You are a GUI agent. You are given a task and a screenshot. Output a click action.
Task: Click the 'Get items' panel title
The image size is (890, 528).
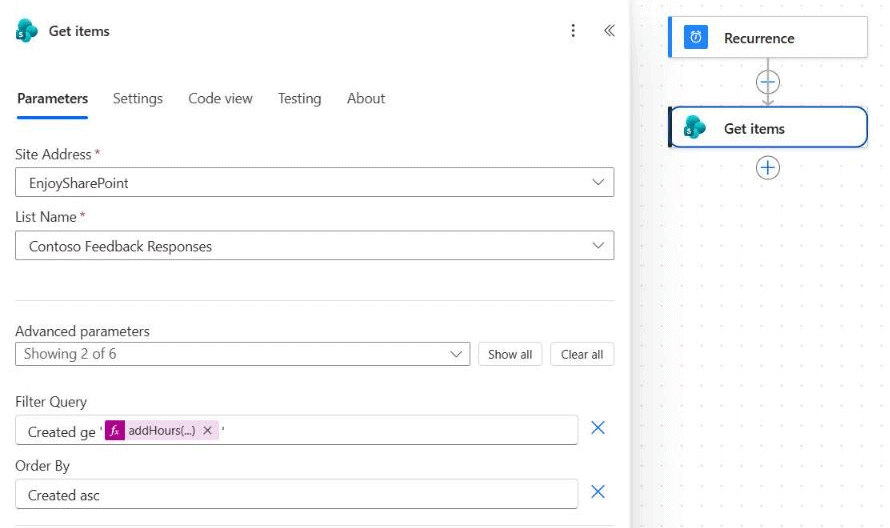[x=79, y=31]
